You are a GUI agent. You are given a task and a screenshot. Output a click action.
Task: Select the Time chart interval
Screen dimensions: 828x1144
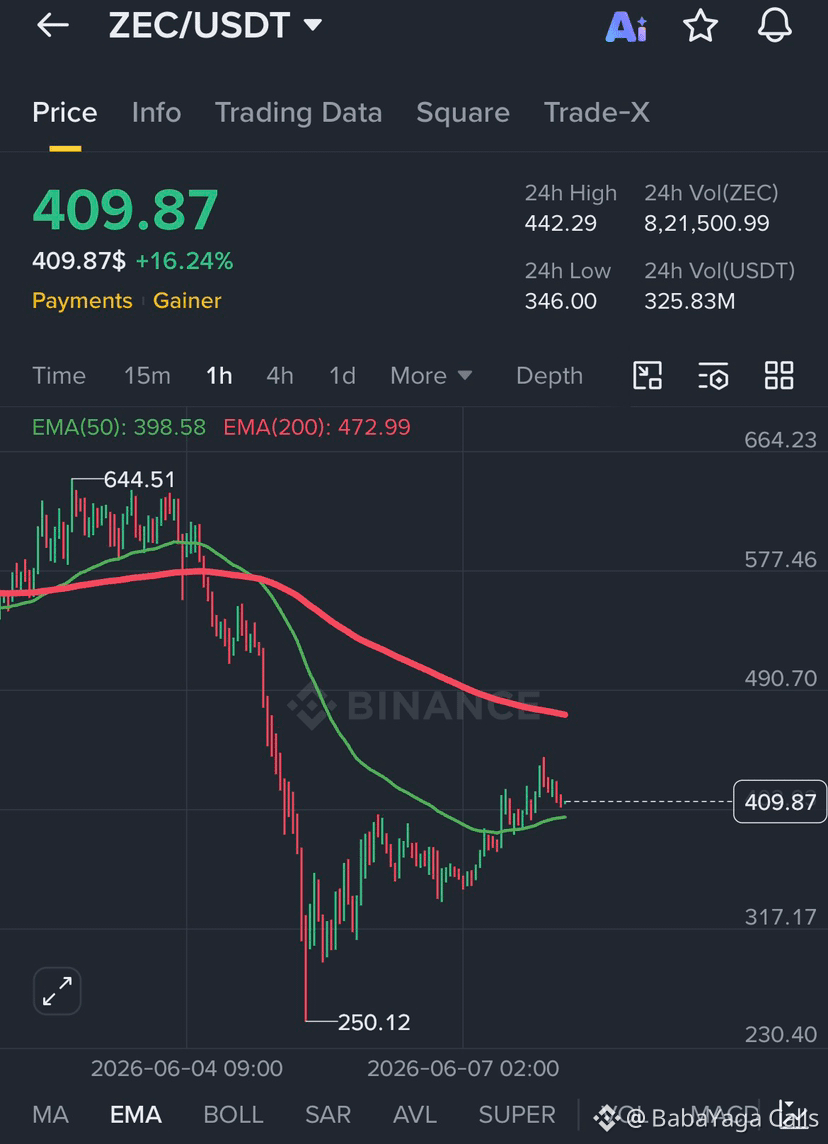[59, 376]
